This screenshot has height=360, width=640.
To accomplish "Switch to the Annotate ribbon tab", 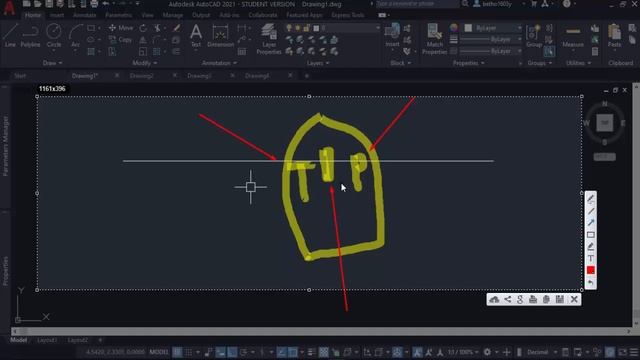I will pyautogui.click(x=84, y=15).
